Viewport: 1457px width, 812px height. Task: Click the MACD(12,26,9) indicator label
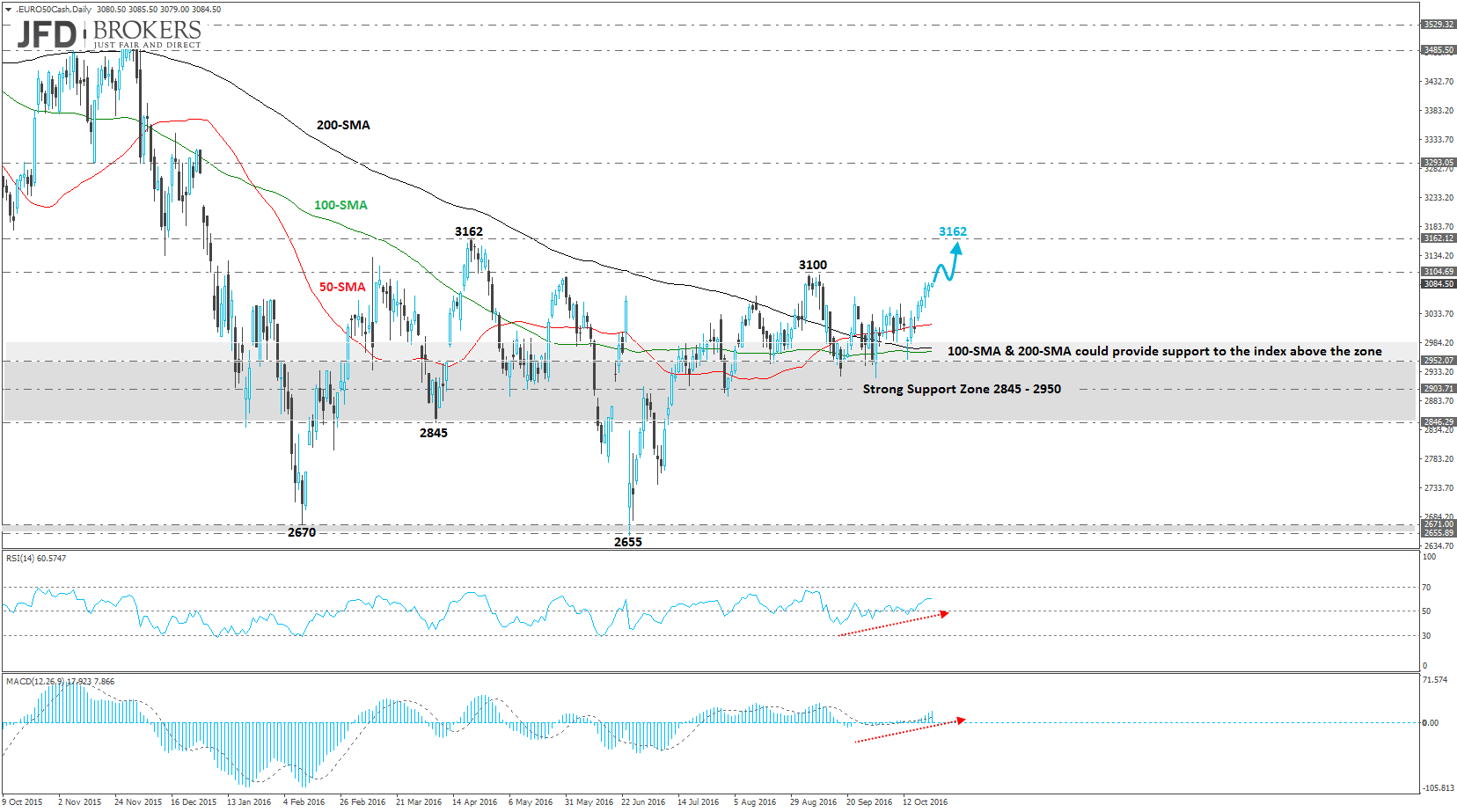point(60,682)
